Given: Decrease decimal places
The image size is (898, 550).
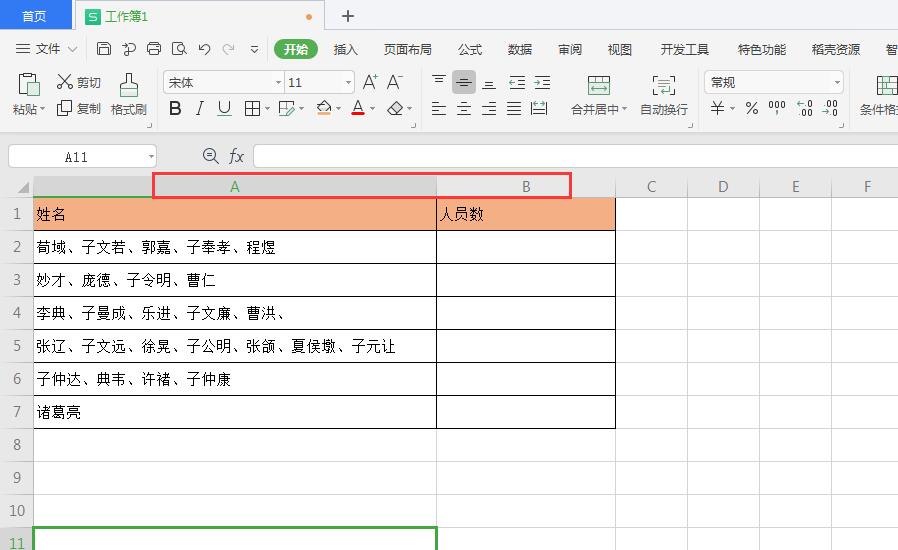Looking at the screenshot, I should pyautogui.click(x=830, y=108).
